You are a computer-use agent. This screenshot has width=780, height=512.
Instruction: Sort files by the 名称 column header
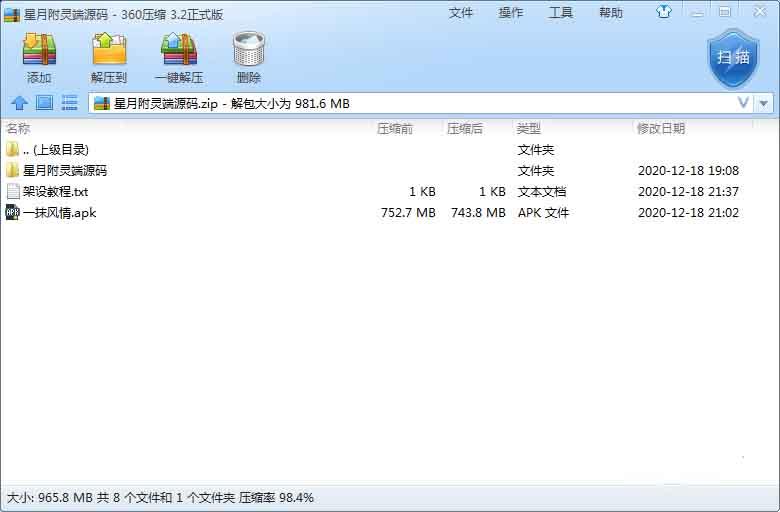(x=19, y=129)
